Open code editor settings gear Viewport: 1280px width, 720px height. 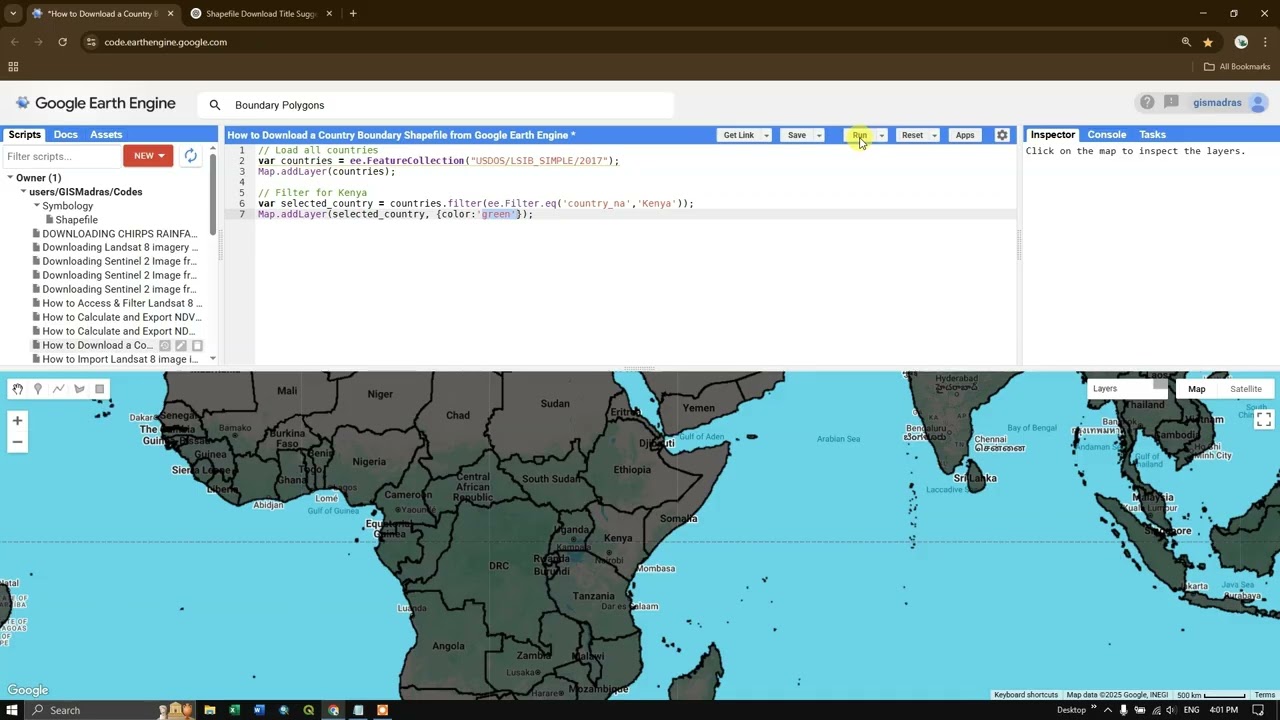pyautogui.click(x=1002, y=135)
